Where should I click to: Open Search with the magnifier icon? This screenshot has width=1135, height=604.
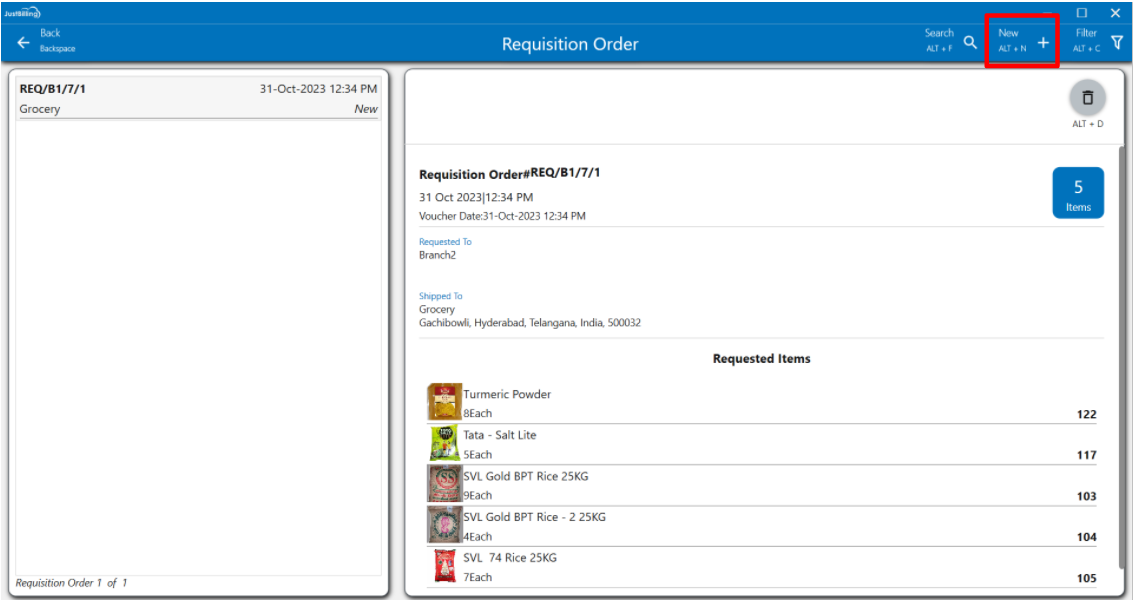tap(969, 42)
